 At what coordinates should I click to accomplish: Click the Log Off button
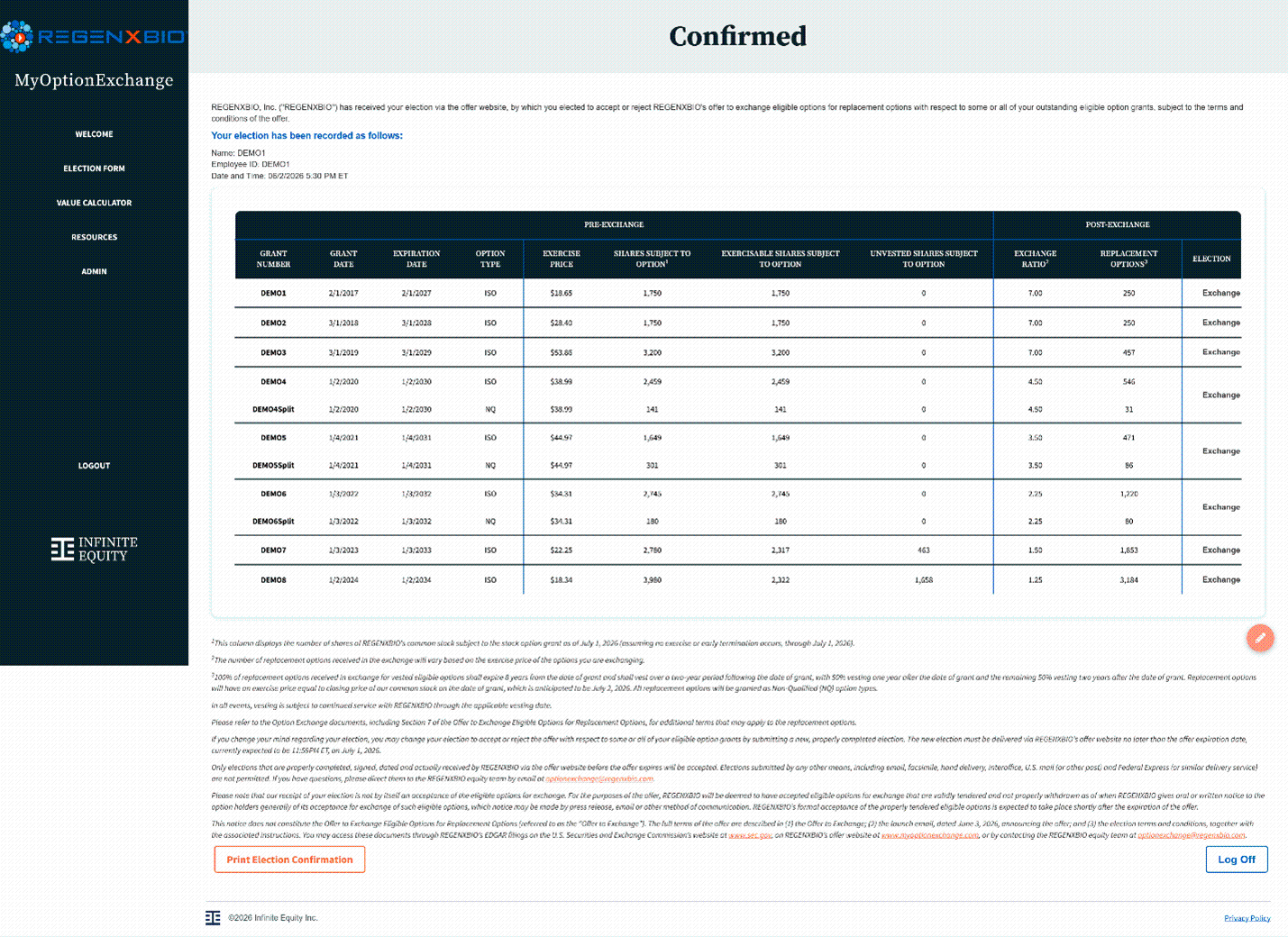click(1237, 860)
